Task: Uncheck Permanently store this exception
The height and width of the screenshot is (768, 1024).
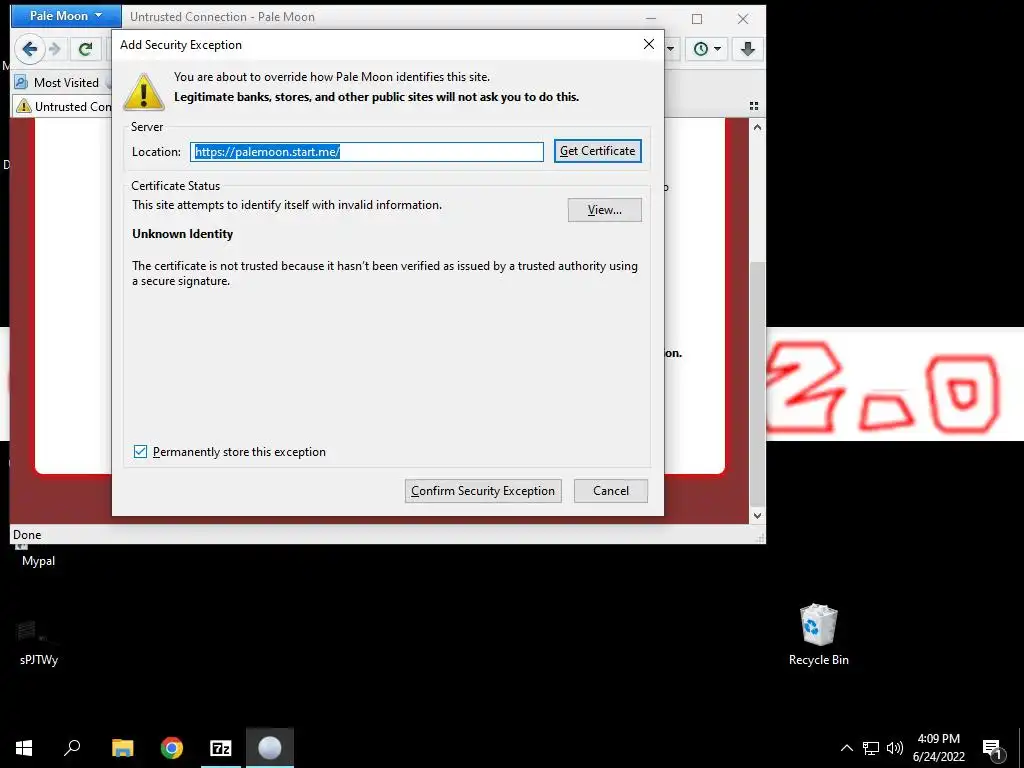Action: pyautogui.click(x=140, y=451)
